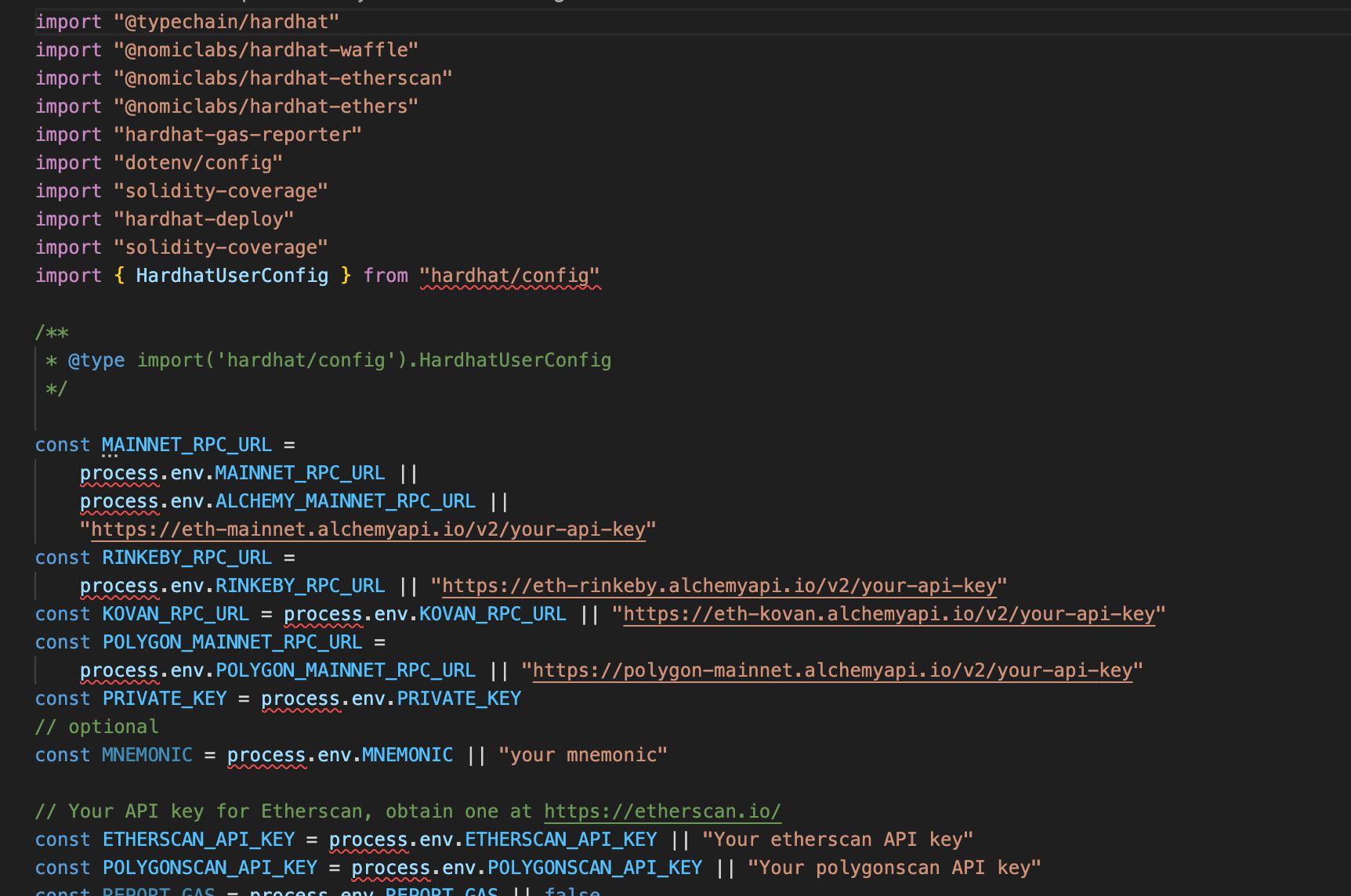Image resolution: width=1351 pixels, height=896 pixels.
Task: Open the eth-rinkeby alchemyapi URL link
Action: click(719, 586)
